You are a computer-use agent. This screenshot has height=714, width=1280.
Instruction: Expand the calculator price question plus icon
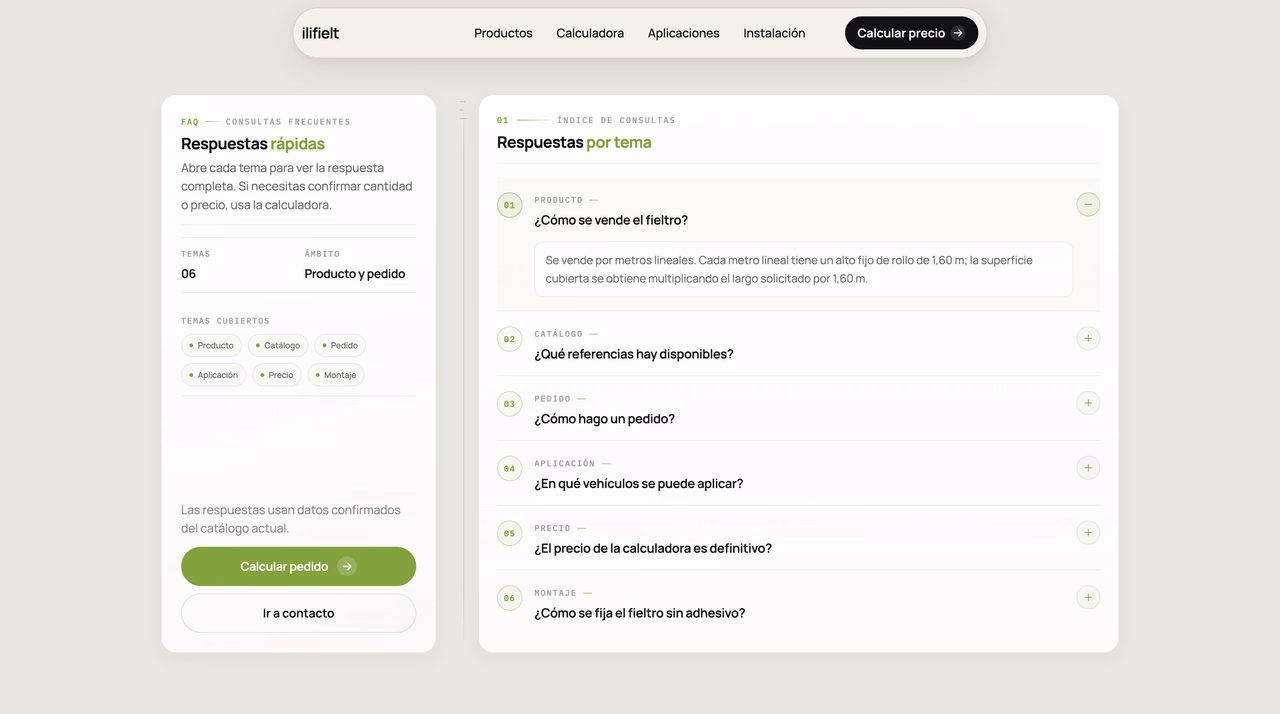(1088, 533)
